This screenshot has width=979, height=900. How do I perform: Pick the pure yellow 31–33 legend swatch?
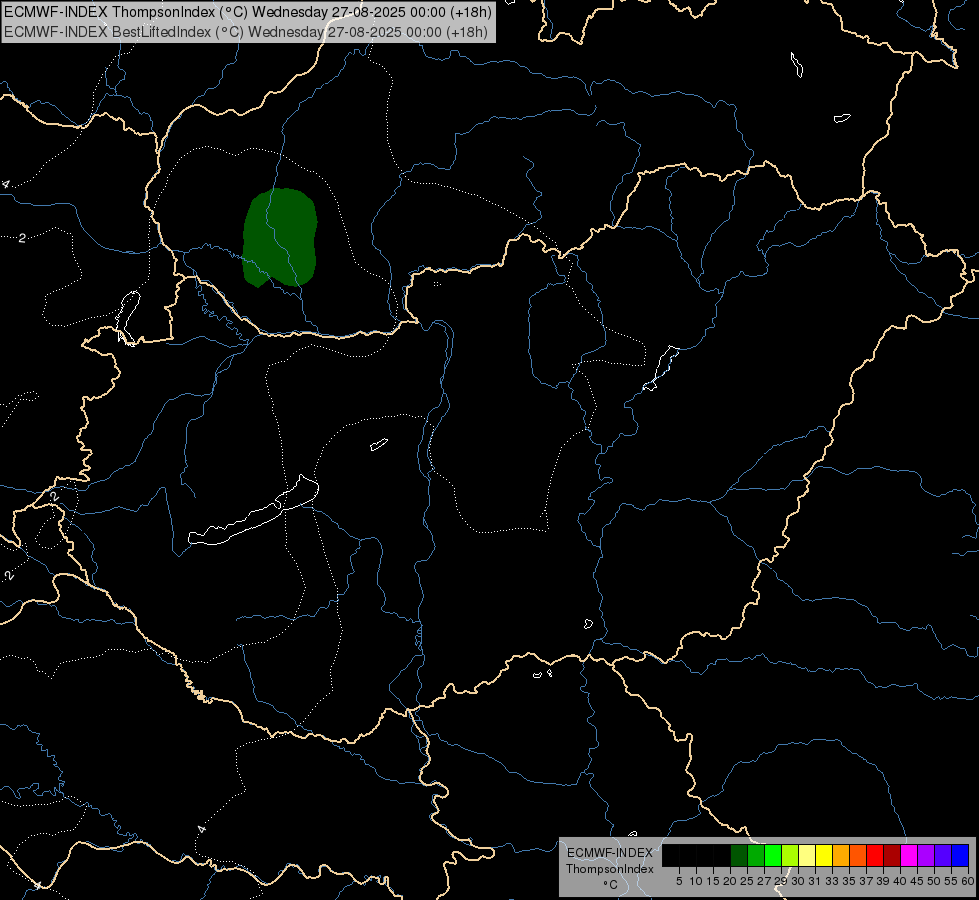[x=824, y=855]
